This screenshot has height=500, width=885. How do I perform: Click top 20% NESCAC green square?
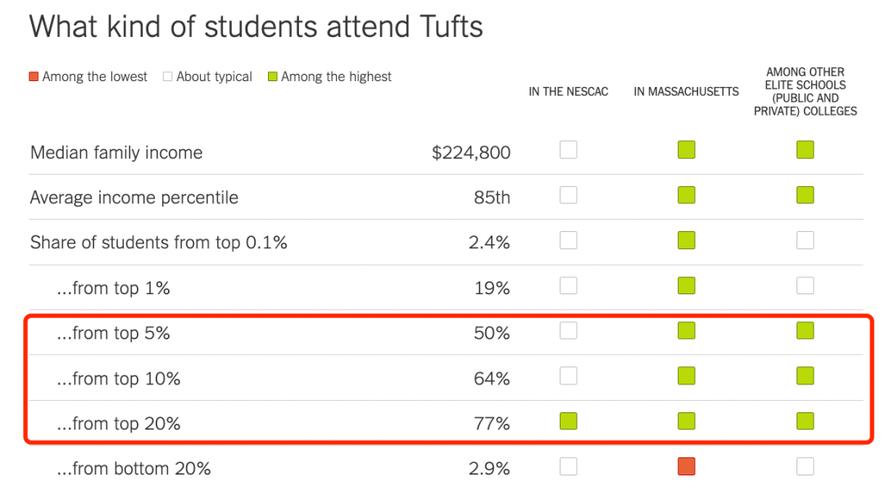pyautogui.click(x=568, y=421)
